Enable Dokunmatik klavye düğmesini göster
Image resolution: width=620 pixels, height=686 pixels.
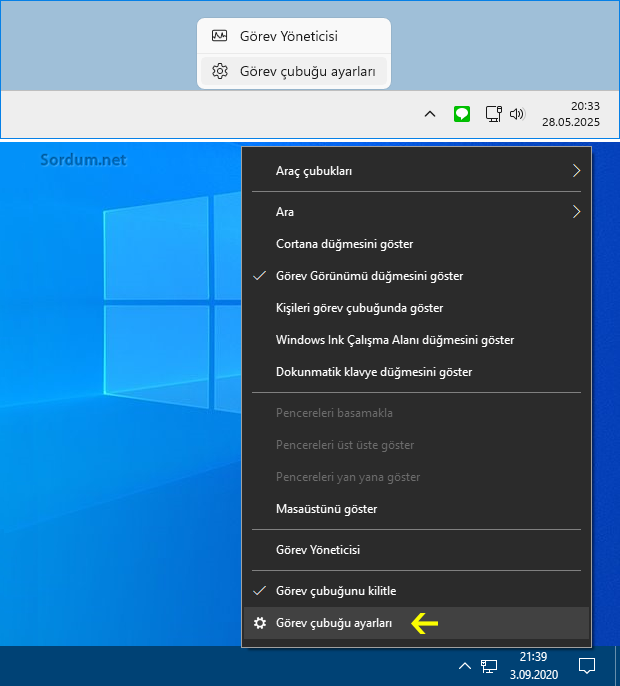pyautogui.click(x=416, y=371)
